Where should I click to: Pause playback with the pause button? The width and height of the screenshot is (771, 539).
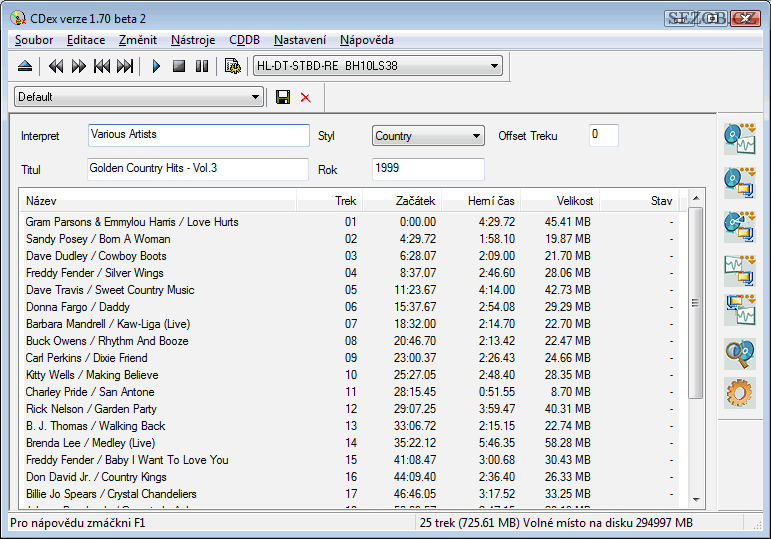click(x=202, y=66)
